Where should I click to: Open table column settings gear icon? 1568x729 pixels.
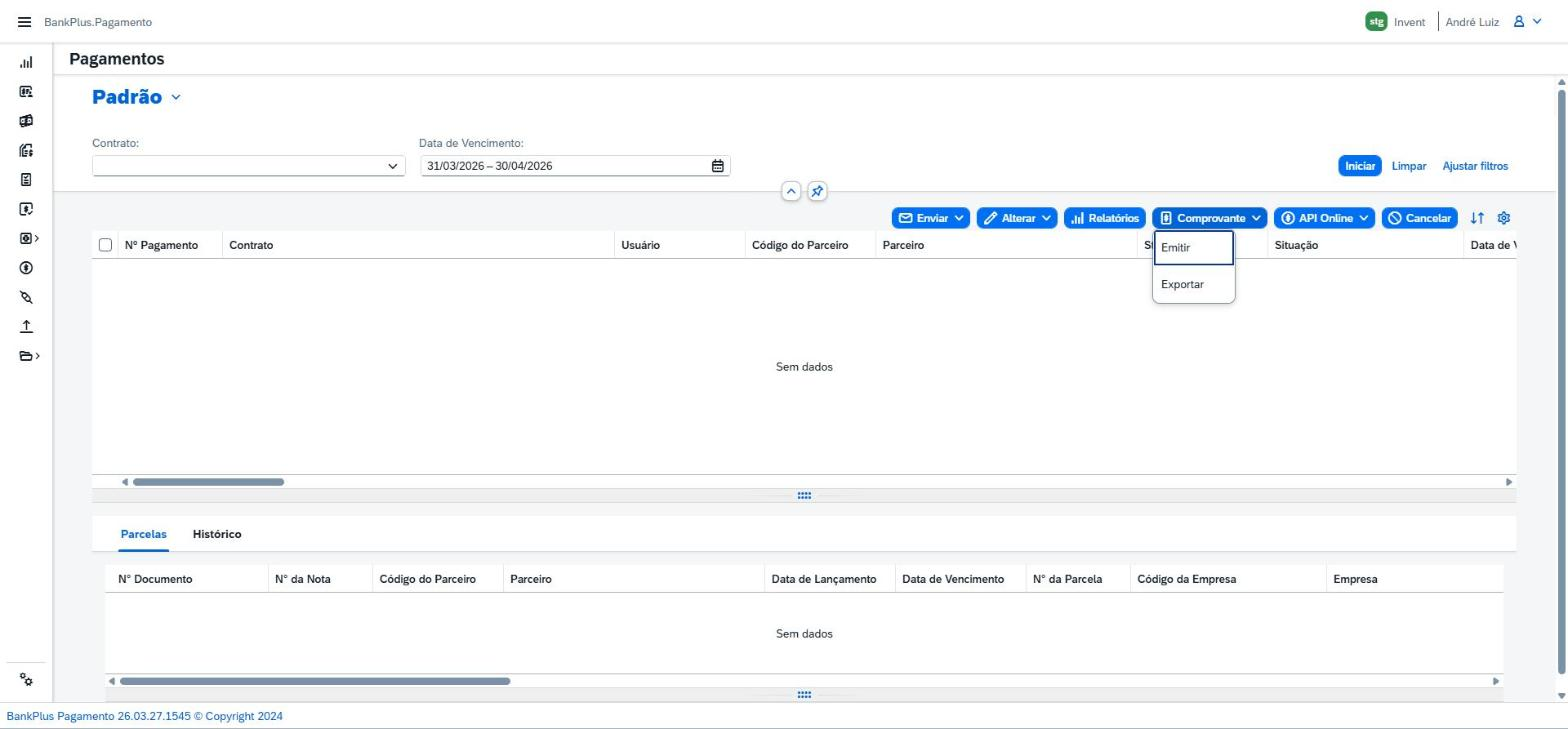(x=1503, y=218)
